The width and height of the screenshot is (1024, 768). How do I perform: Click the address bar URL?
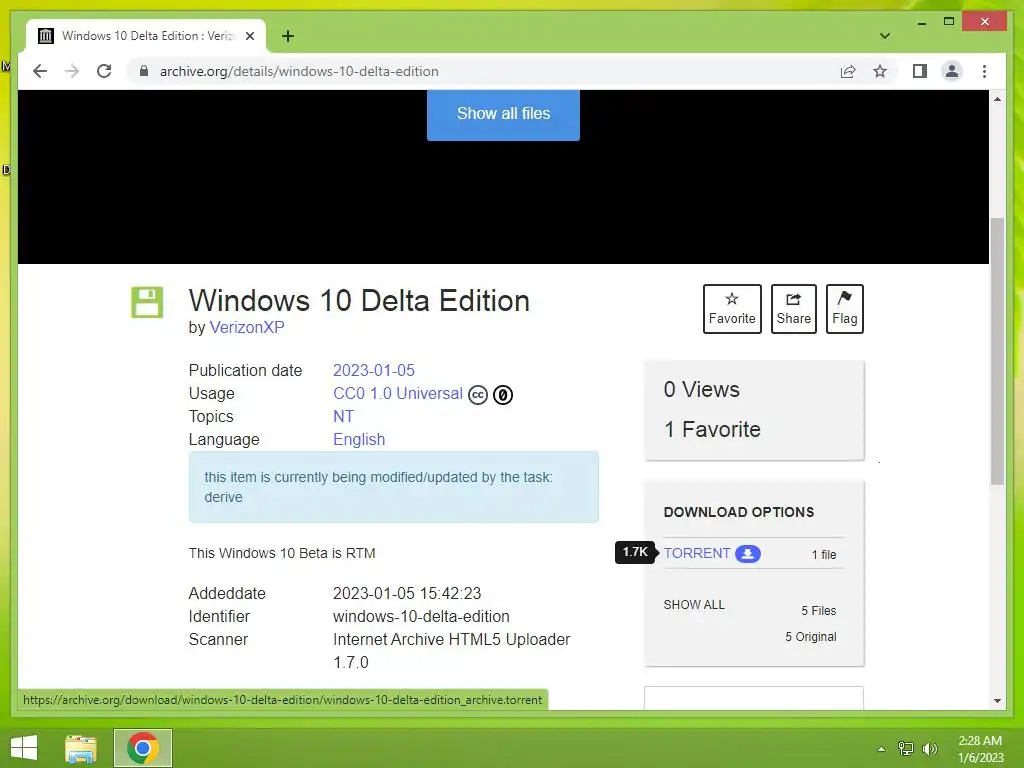(299, 71)
